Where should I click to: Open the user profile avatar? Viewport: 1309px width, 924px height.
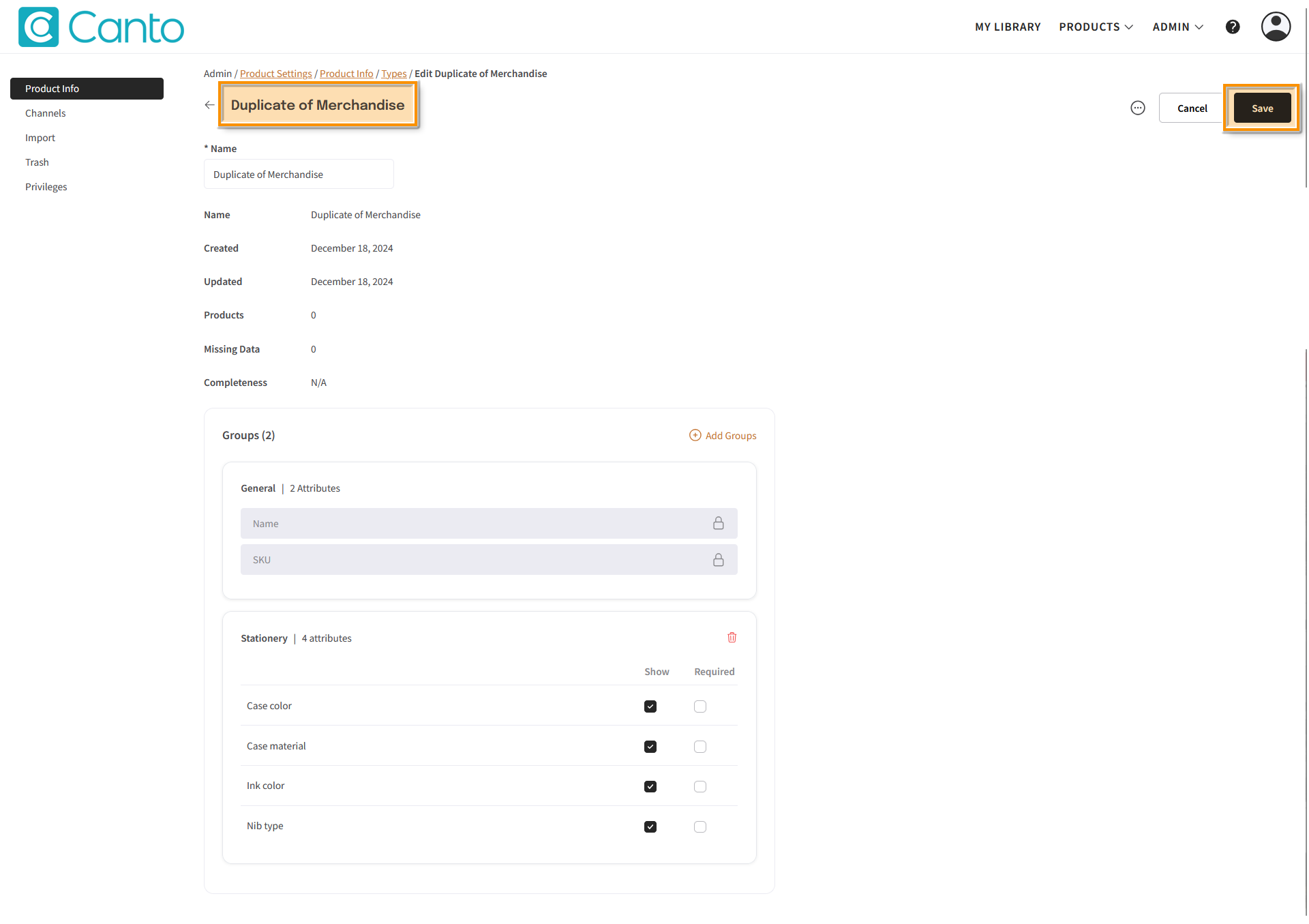1275,27
